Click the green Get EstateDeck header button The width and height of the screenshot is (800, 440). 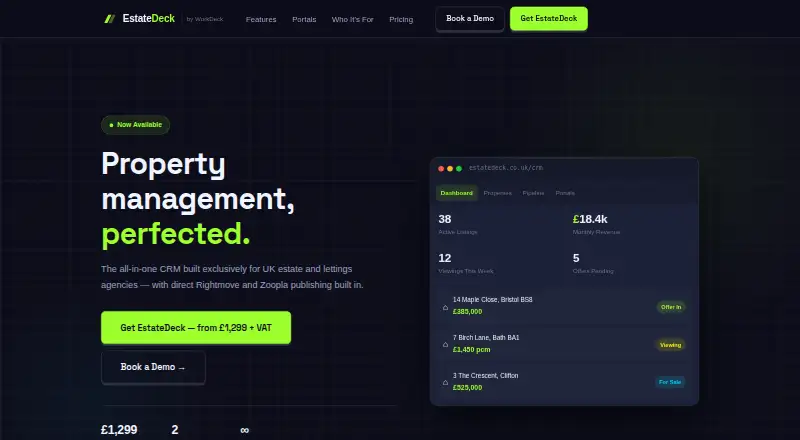point(548,18)
